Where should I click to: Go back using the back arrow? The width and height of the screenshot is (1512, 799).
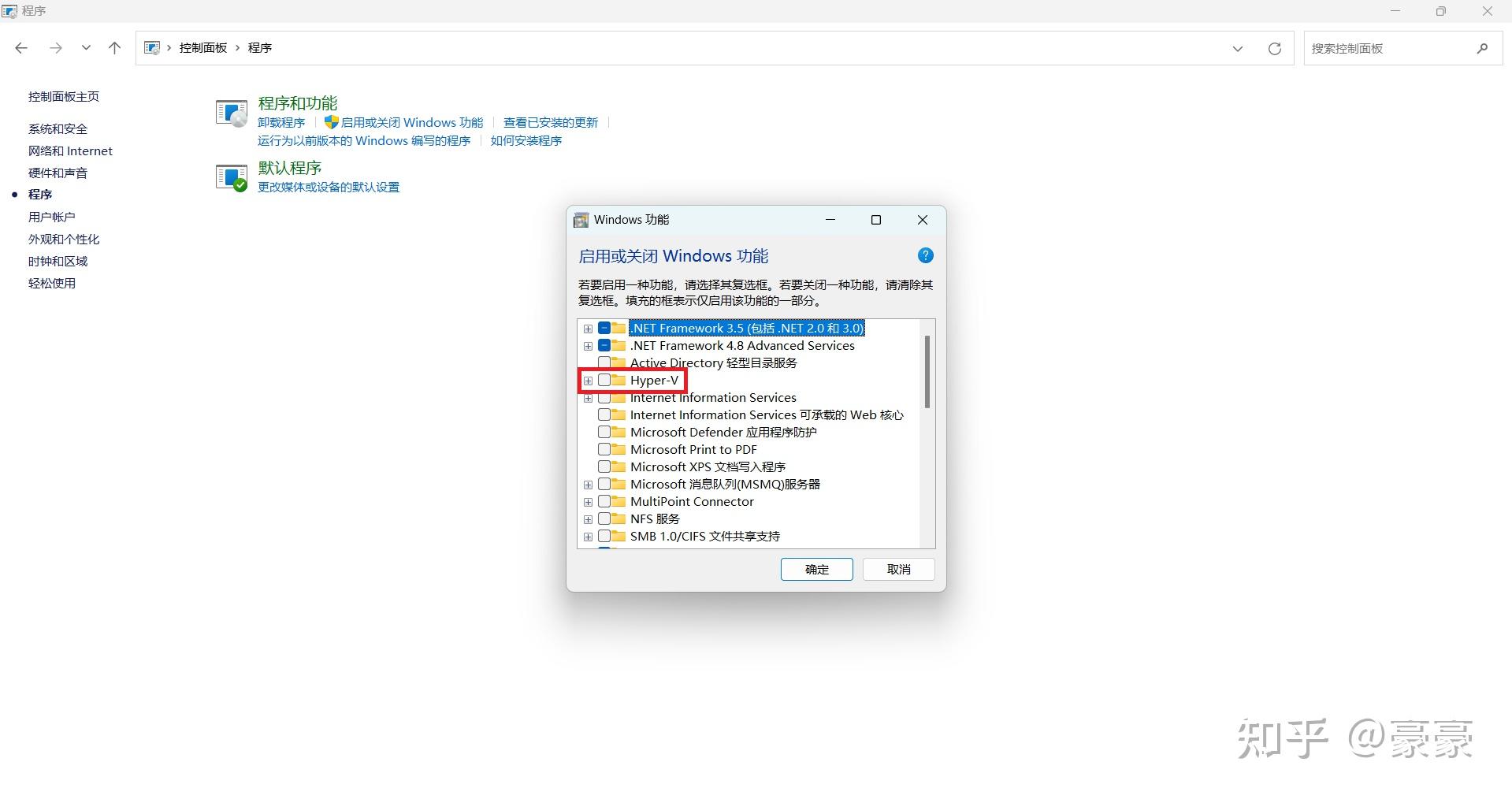coord(21,48)
